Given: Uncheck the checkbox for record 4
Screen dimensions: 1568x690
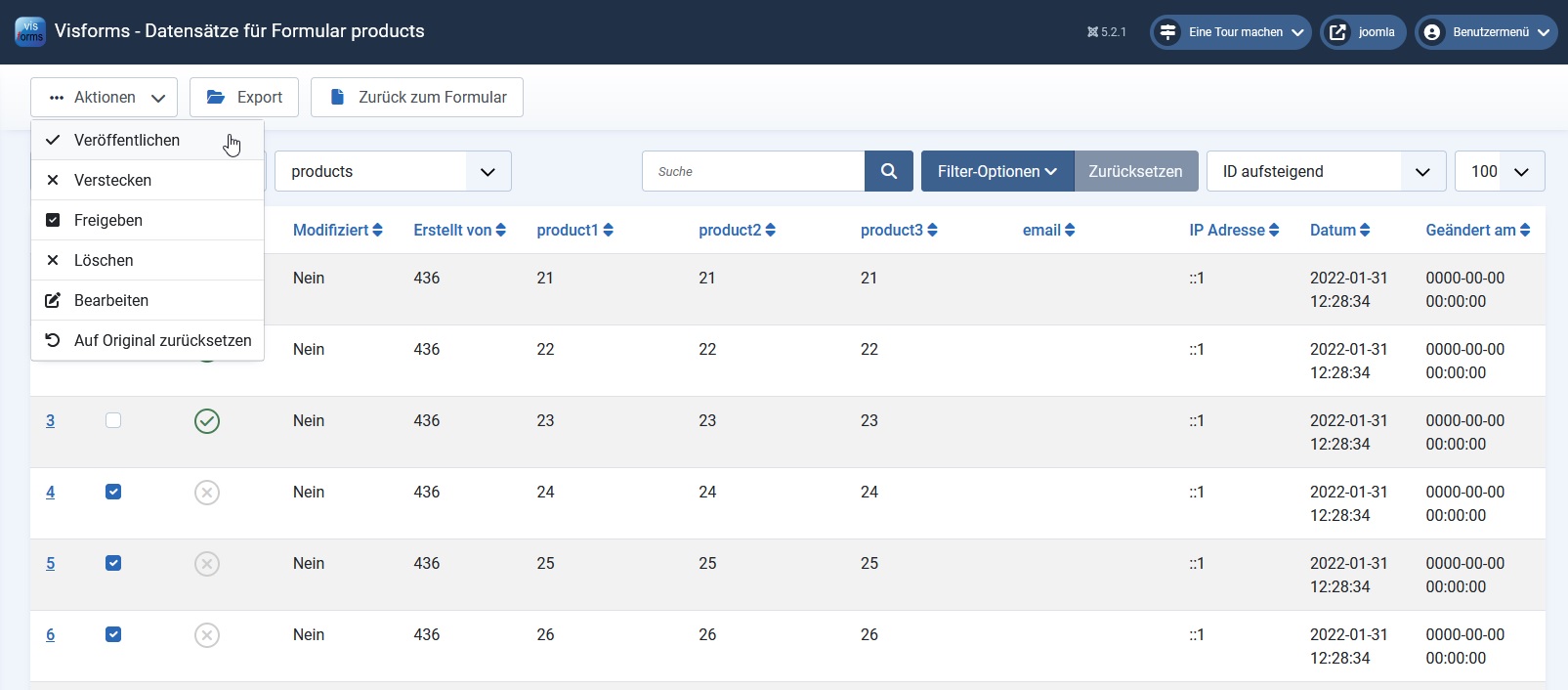Looking at the screenshot, I should (x=113, y=492).
